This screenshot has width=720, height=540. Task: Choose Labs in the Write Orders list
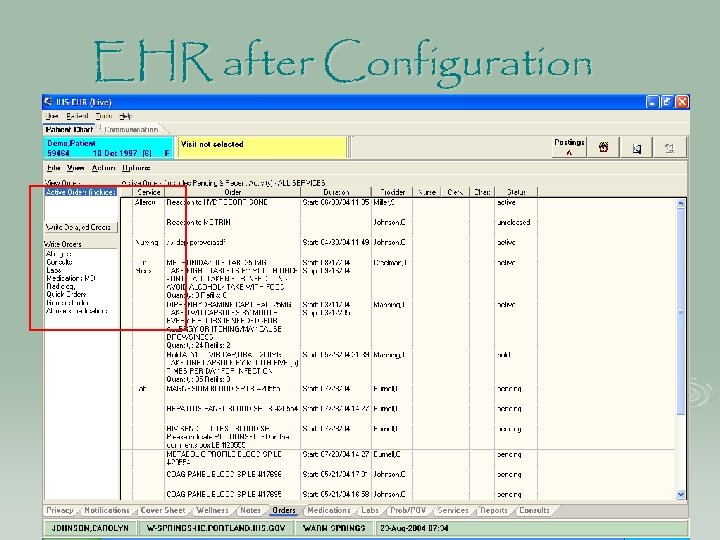pyautogui.click(x=53, y=270)
